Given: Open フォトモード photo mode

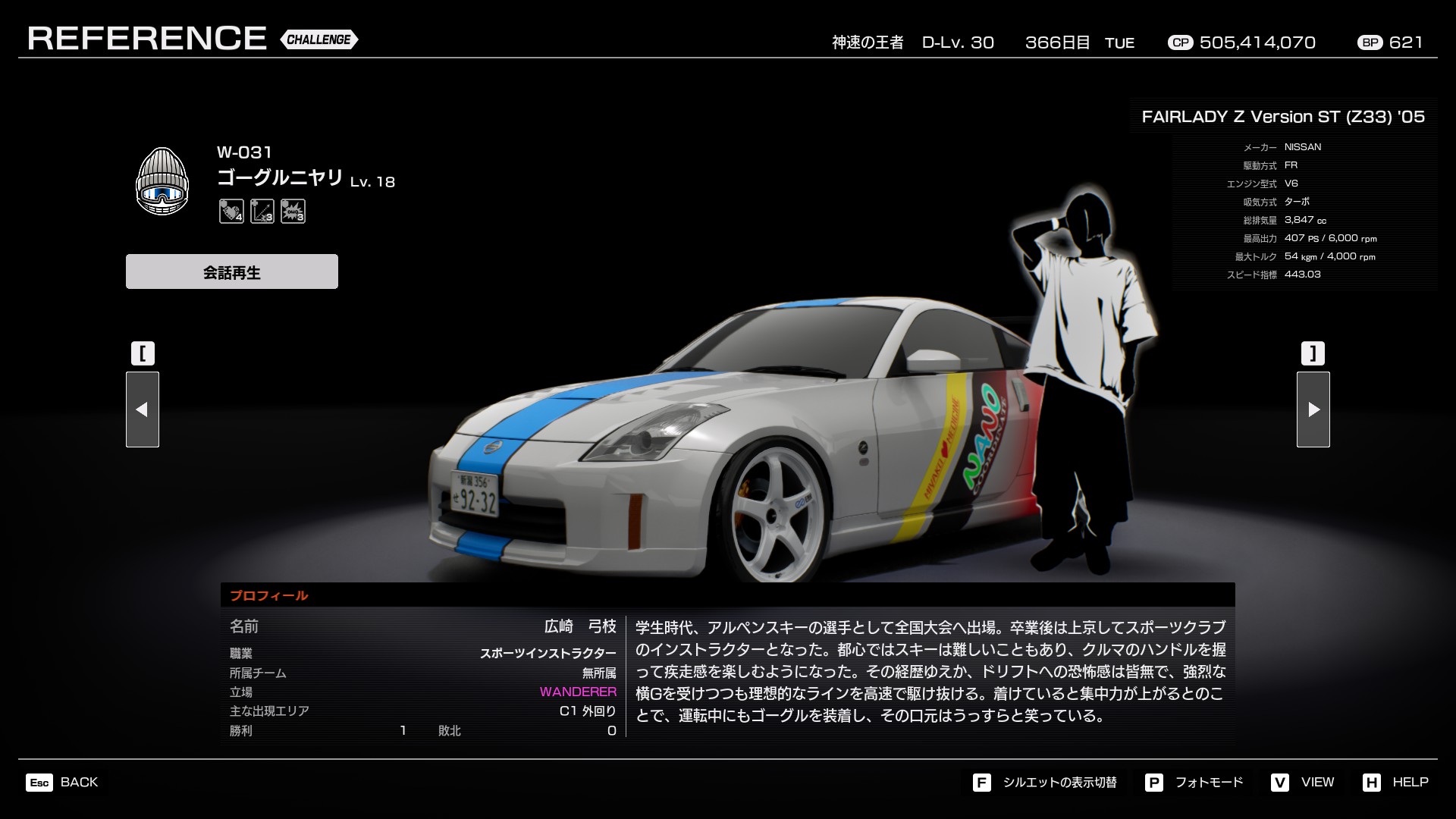Looking at the screenshot, I should [1208, 783].
